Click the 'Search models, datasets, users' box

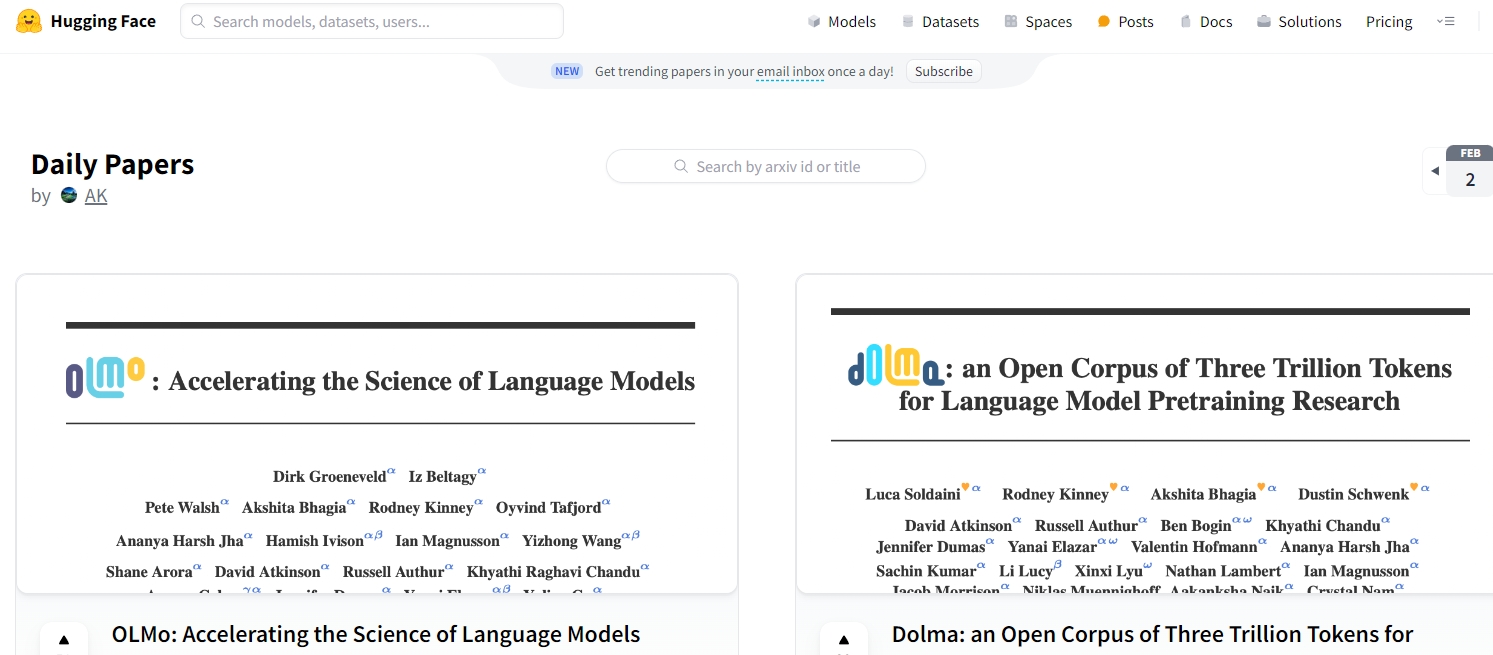click(x=372, y=21)
